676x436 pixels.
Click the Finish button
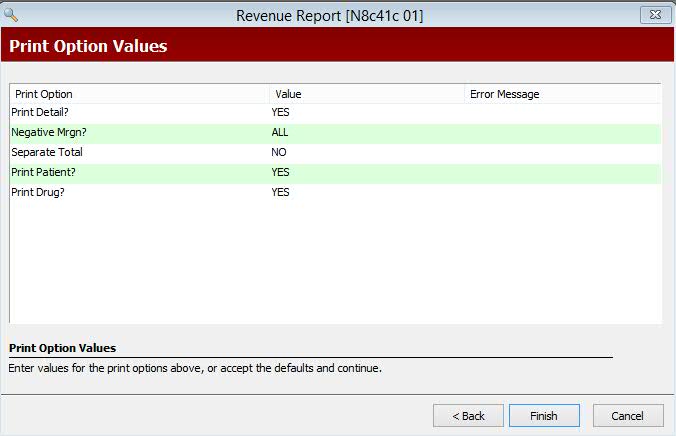point(544,416)
